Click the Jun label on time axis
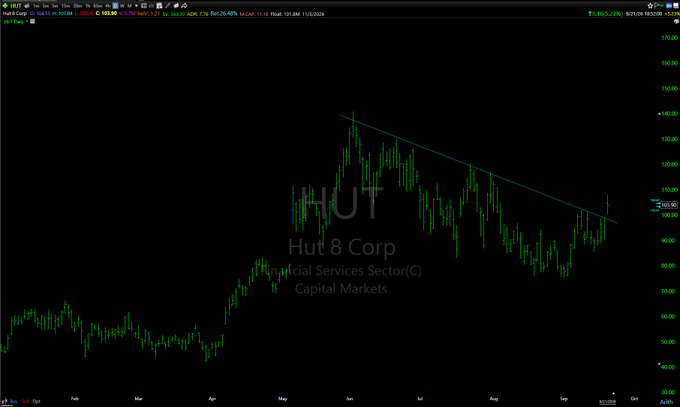 point(349,398)
